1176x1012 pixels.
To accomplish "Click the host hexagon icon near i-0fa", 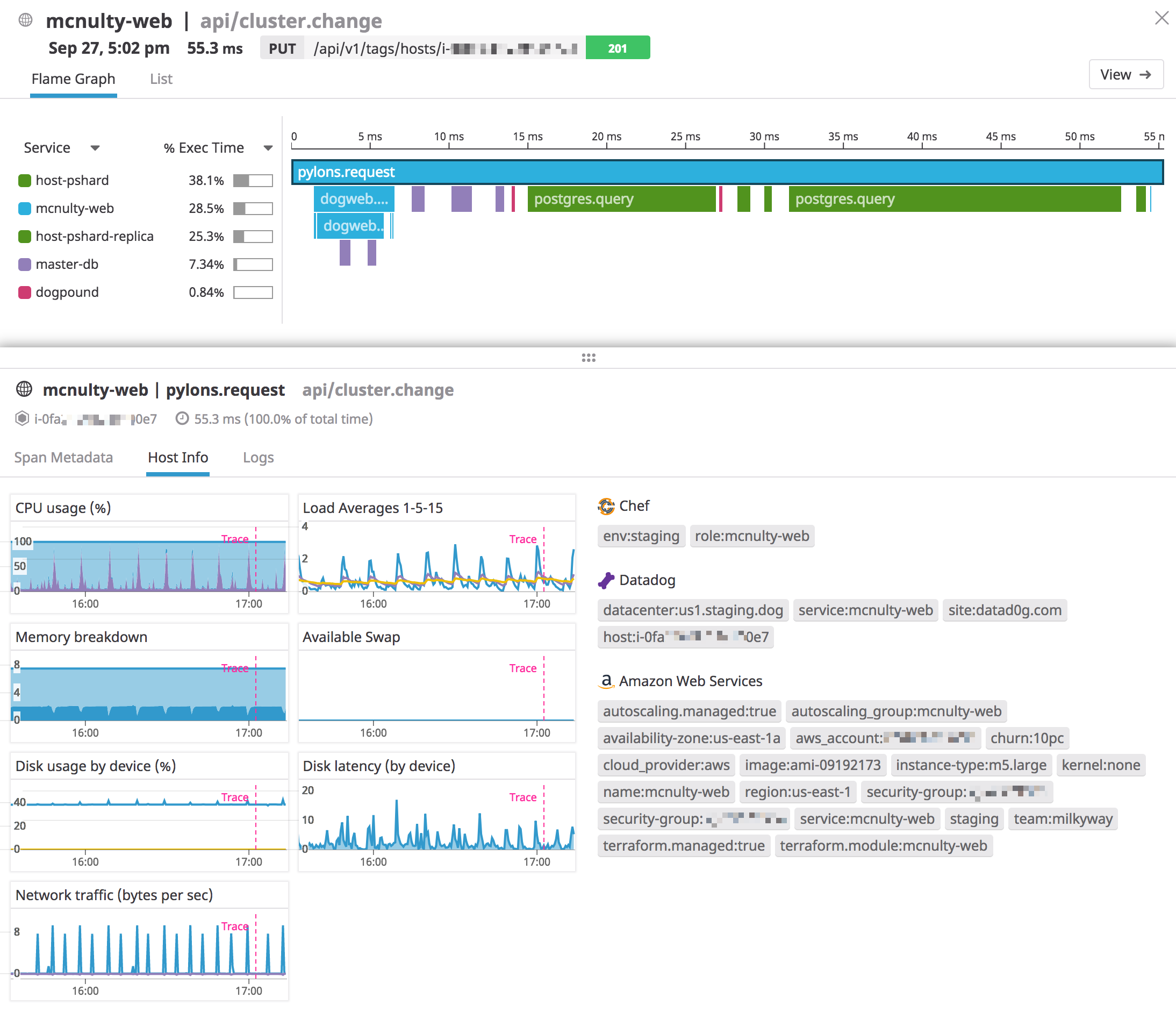I will tap(21, 418).
